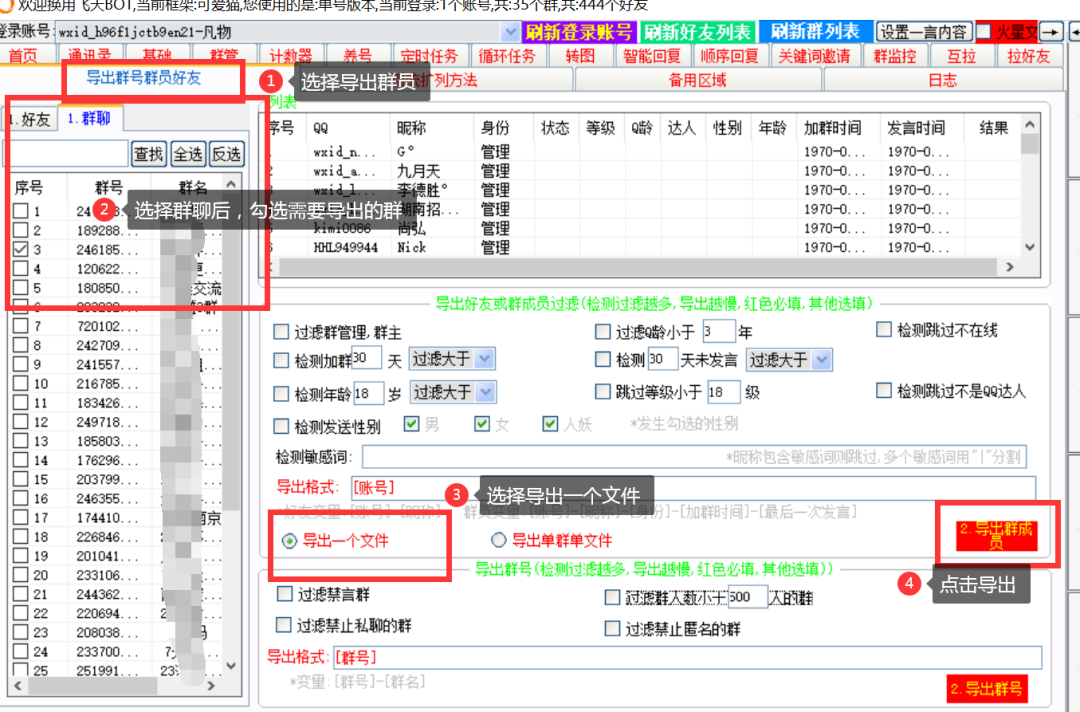
Task: Open the 日志 sub-tab
Action: pos(942,80)
